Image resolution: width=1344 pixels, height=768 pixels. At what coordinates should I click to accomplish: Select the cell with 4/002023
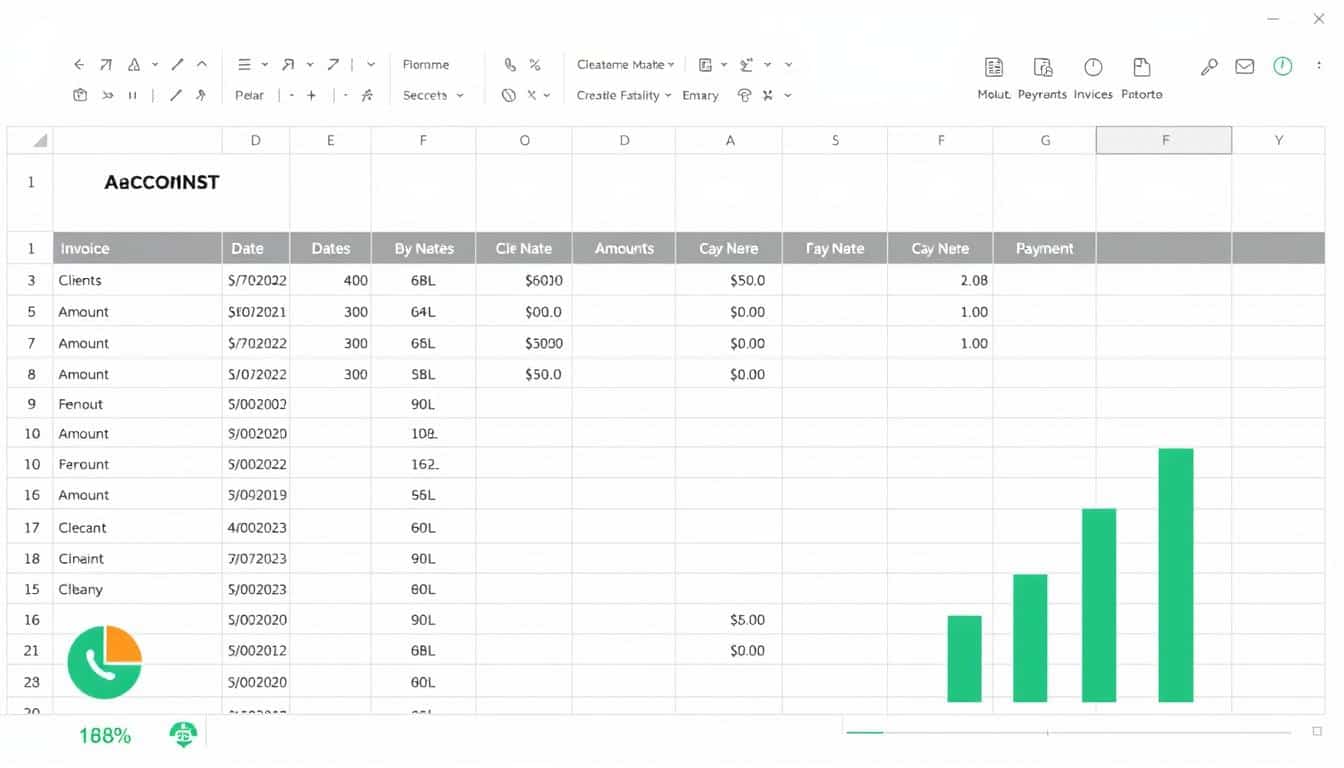pos(256,527)
